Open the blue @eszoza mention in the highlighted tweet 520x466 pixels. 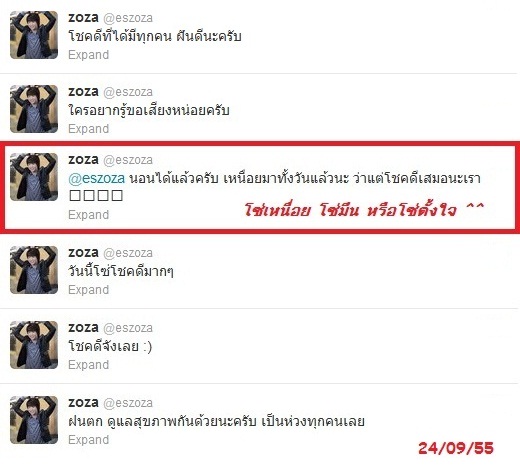pos(97,178)
